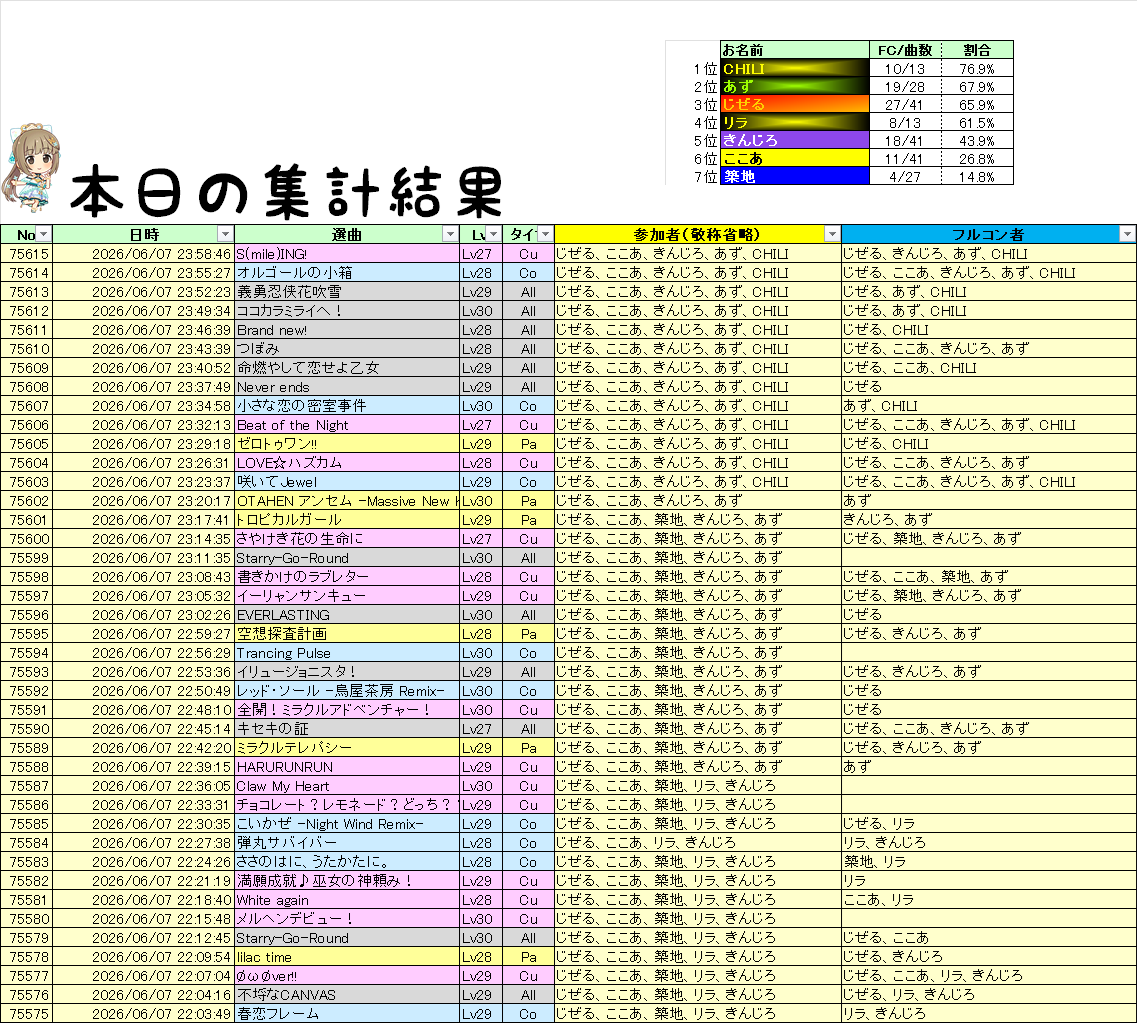
Task: Select the song cell 不埒なCANVAS
Action: click(347, 995)
